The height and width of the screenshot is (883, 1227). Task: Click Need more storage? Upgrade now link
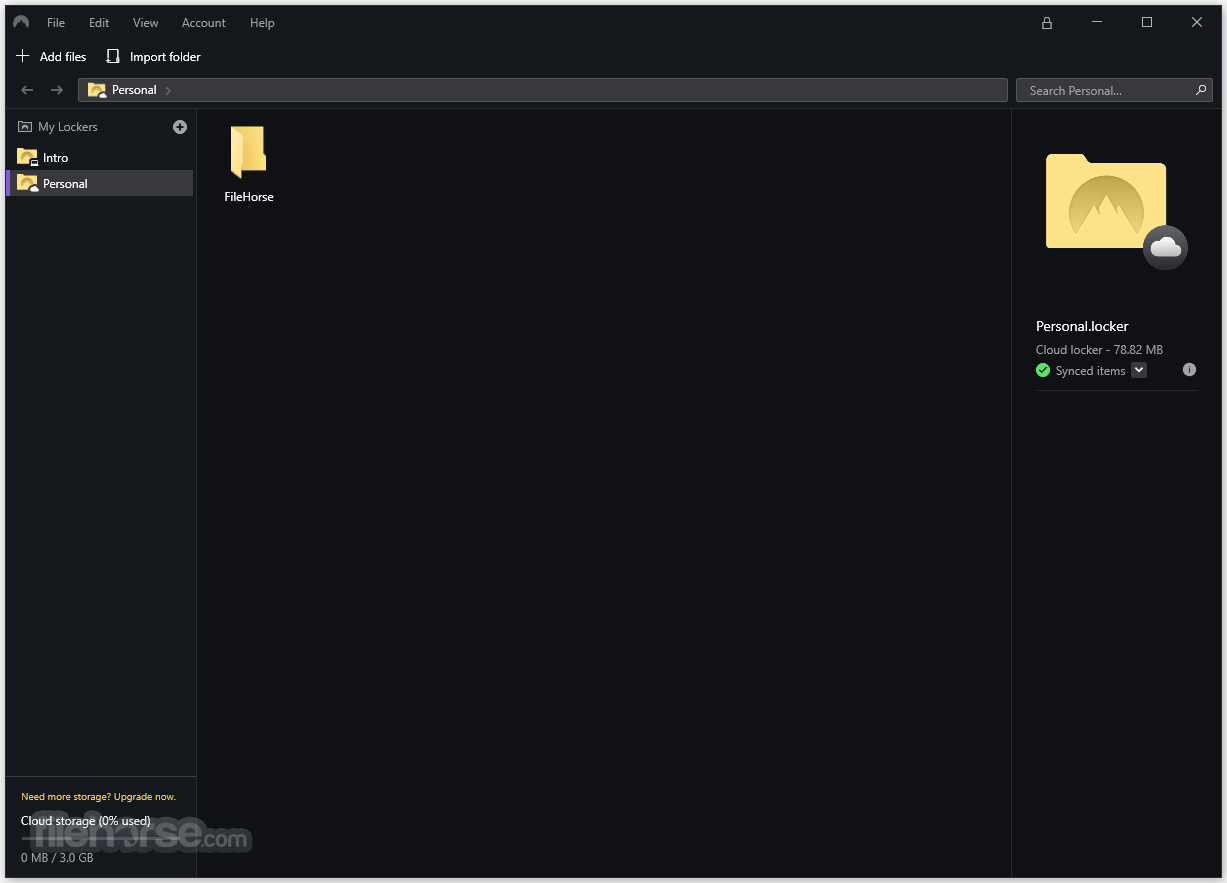[98, 797]
